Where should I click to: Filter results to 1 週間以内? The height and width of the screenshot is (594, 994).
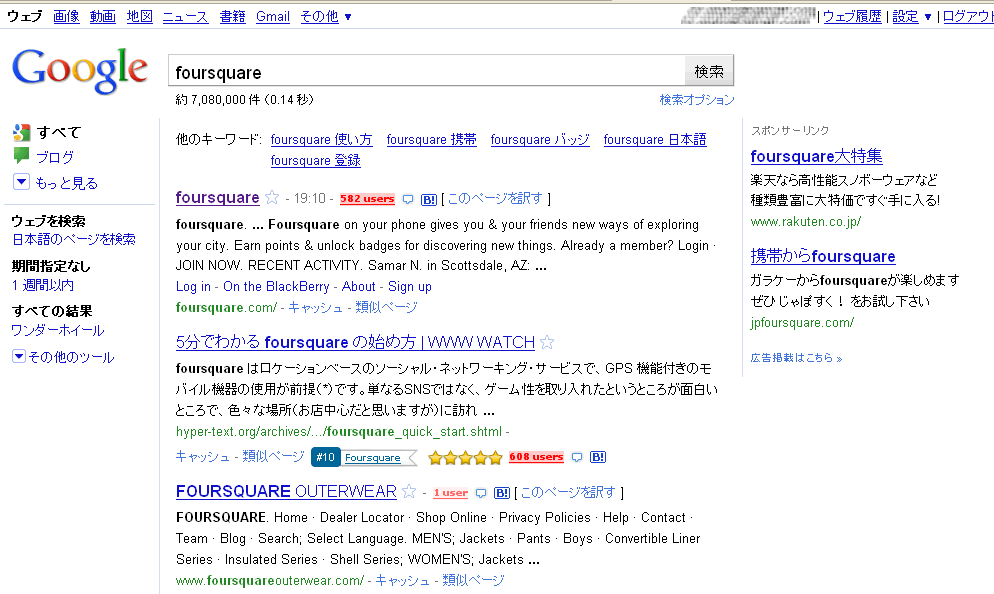click(42, 285)
